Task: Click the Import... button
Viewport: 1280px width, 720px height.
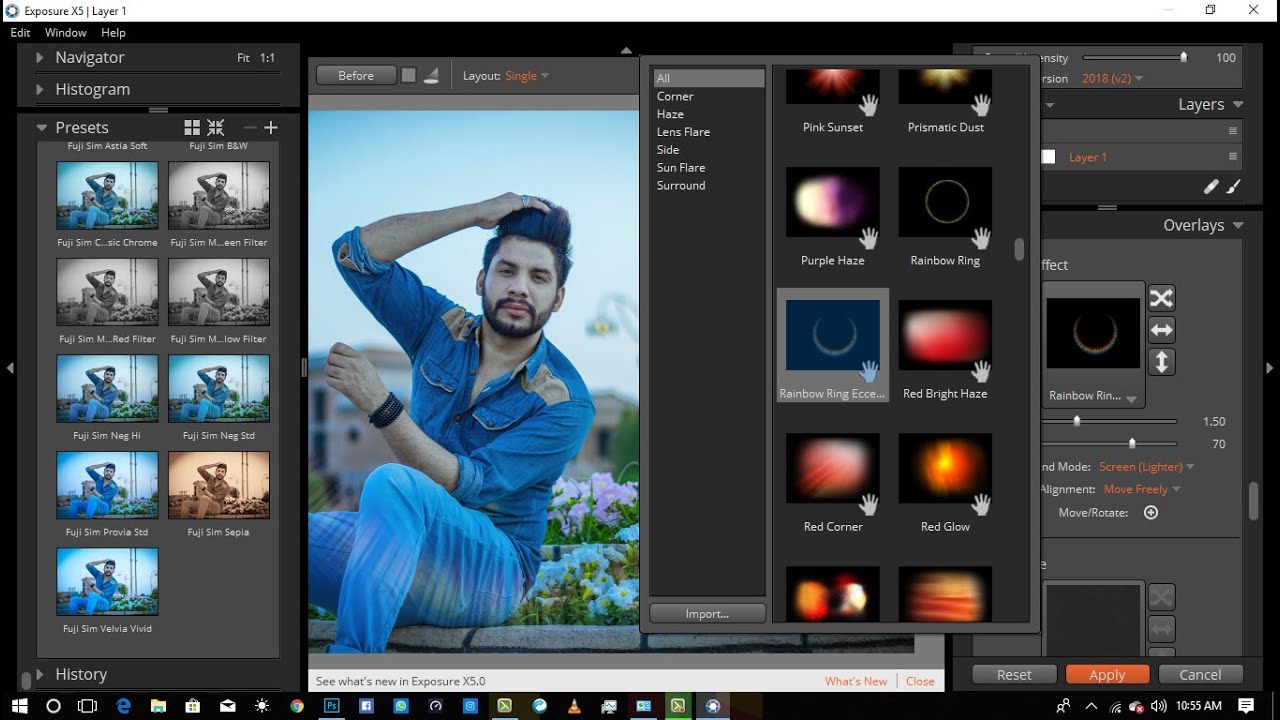Action: point(707,614)
